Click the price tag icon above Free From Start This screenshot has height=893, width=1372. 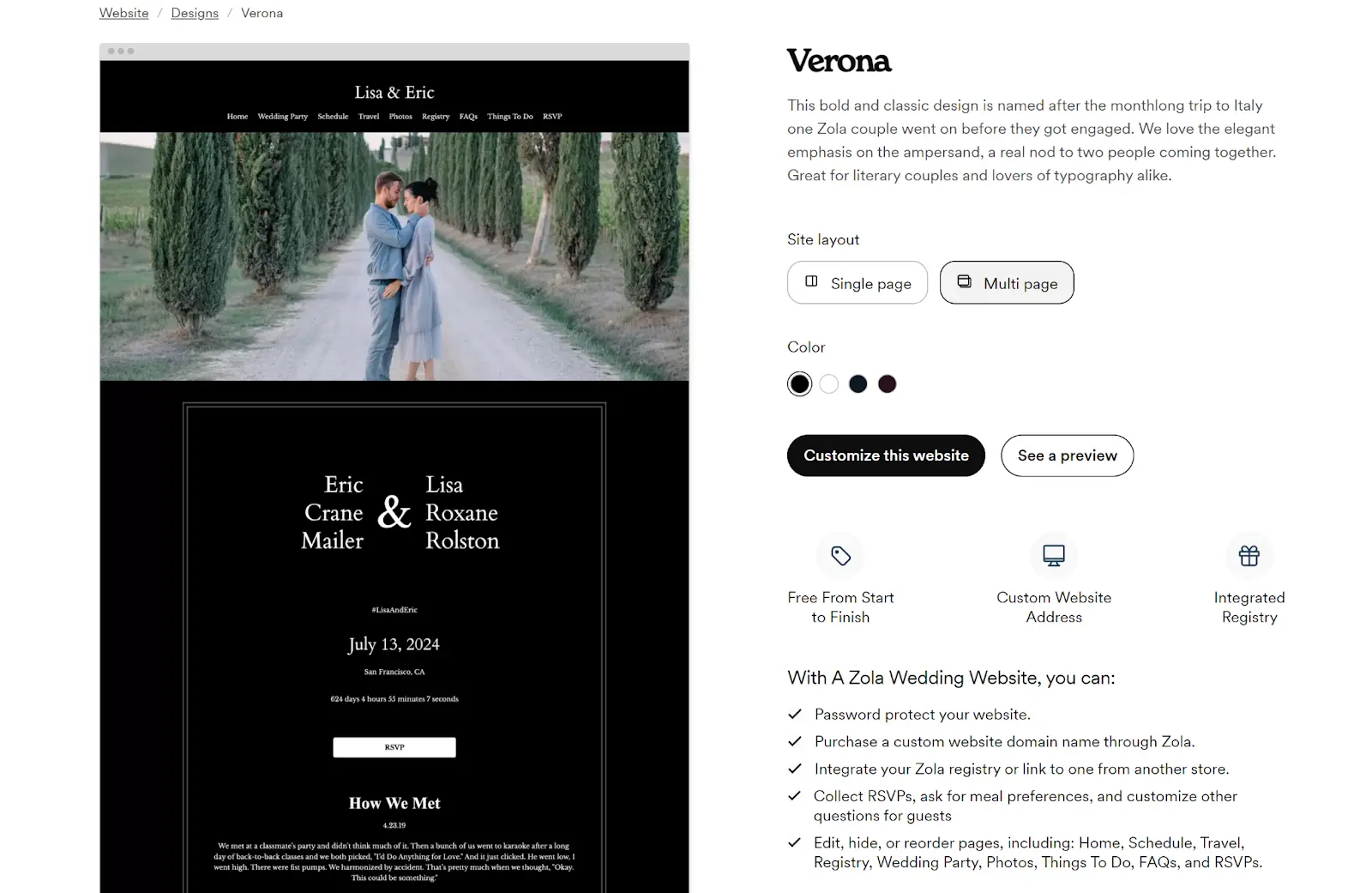pos(840,556)
